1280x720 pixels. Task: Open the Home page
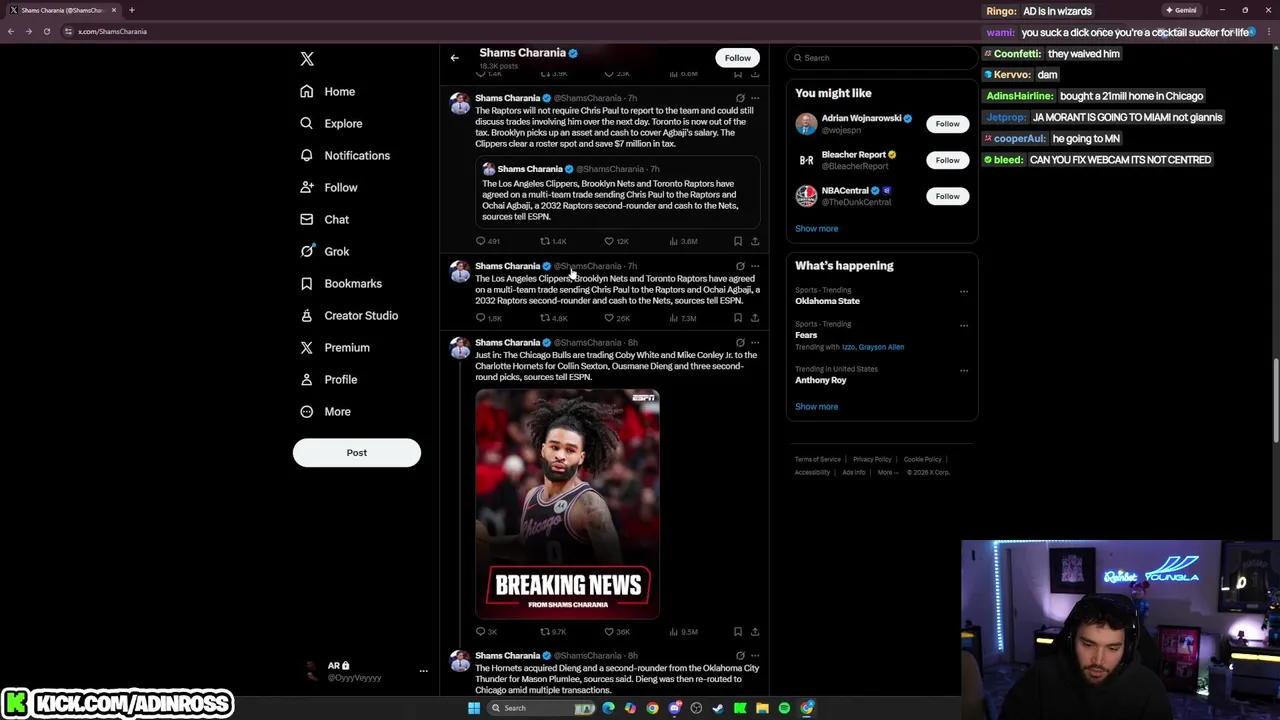coord(328,91)
